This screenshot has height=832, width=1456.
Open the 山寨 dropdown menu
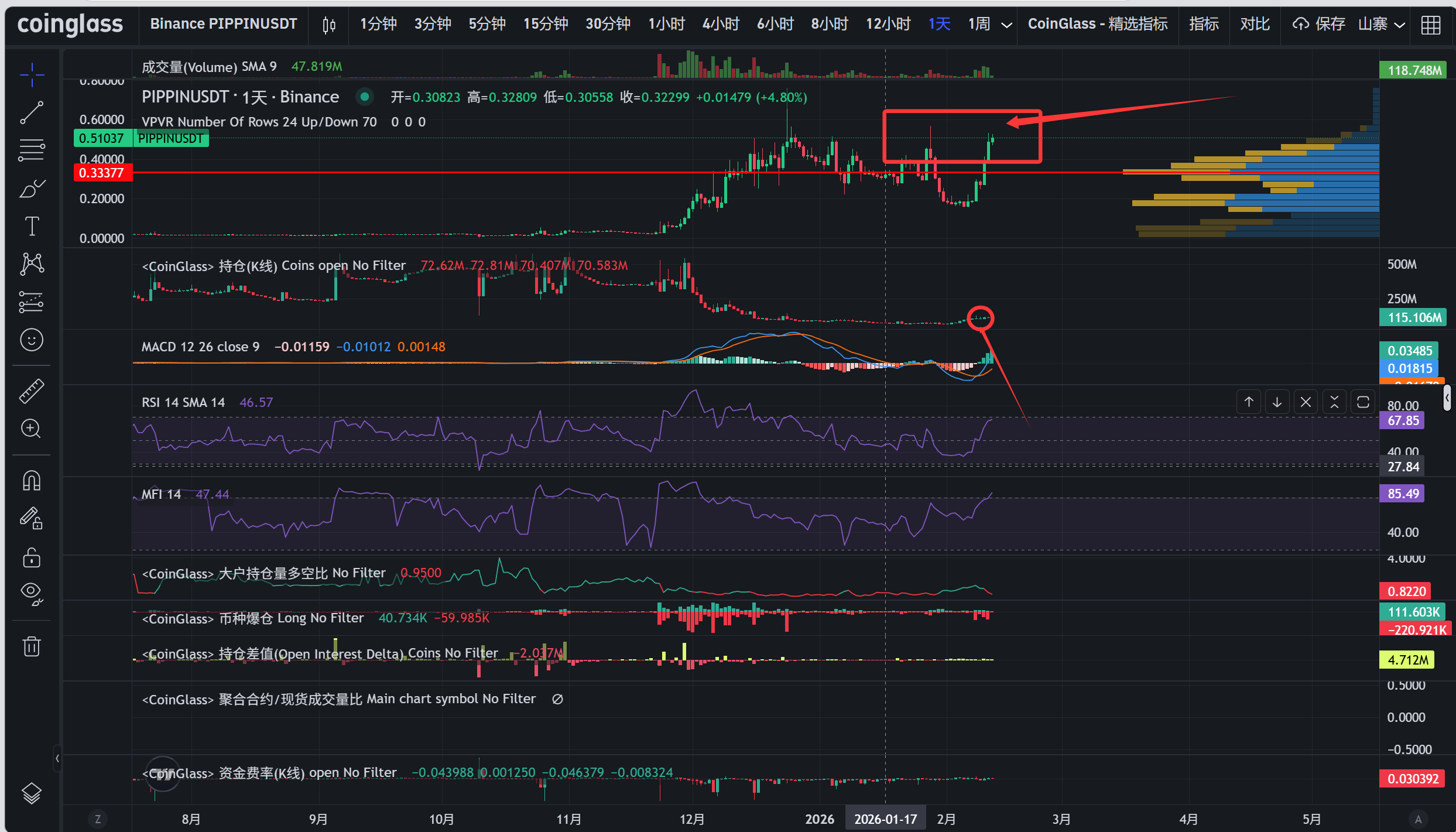pyautogui.click(x=1381, y=25)
